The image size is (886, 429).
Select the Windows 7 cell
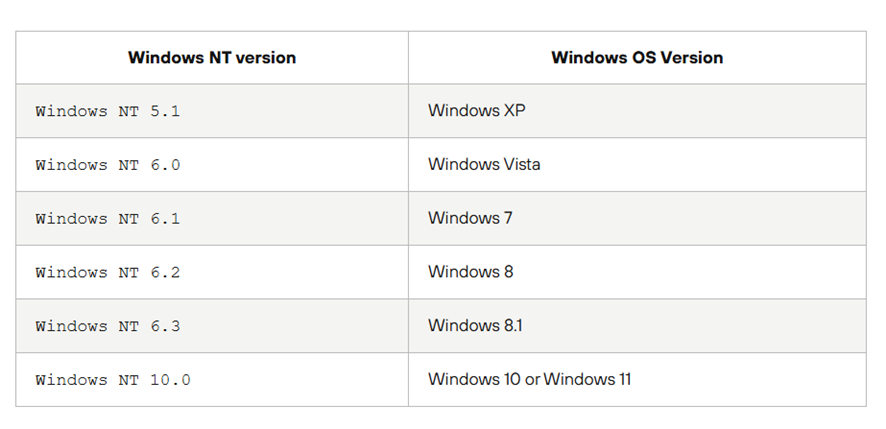click(470, 218)
